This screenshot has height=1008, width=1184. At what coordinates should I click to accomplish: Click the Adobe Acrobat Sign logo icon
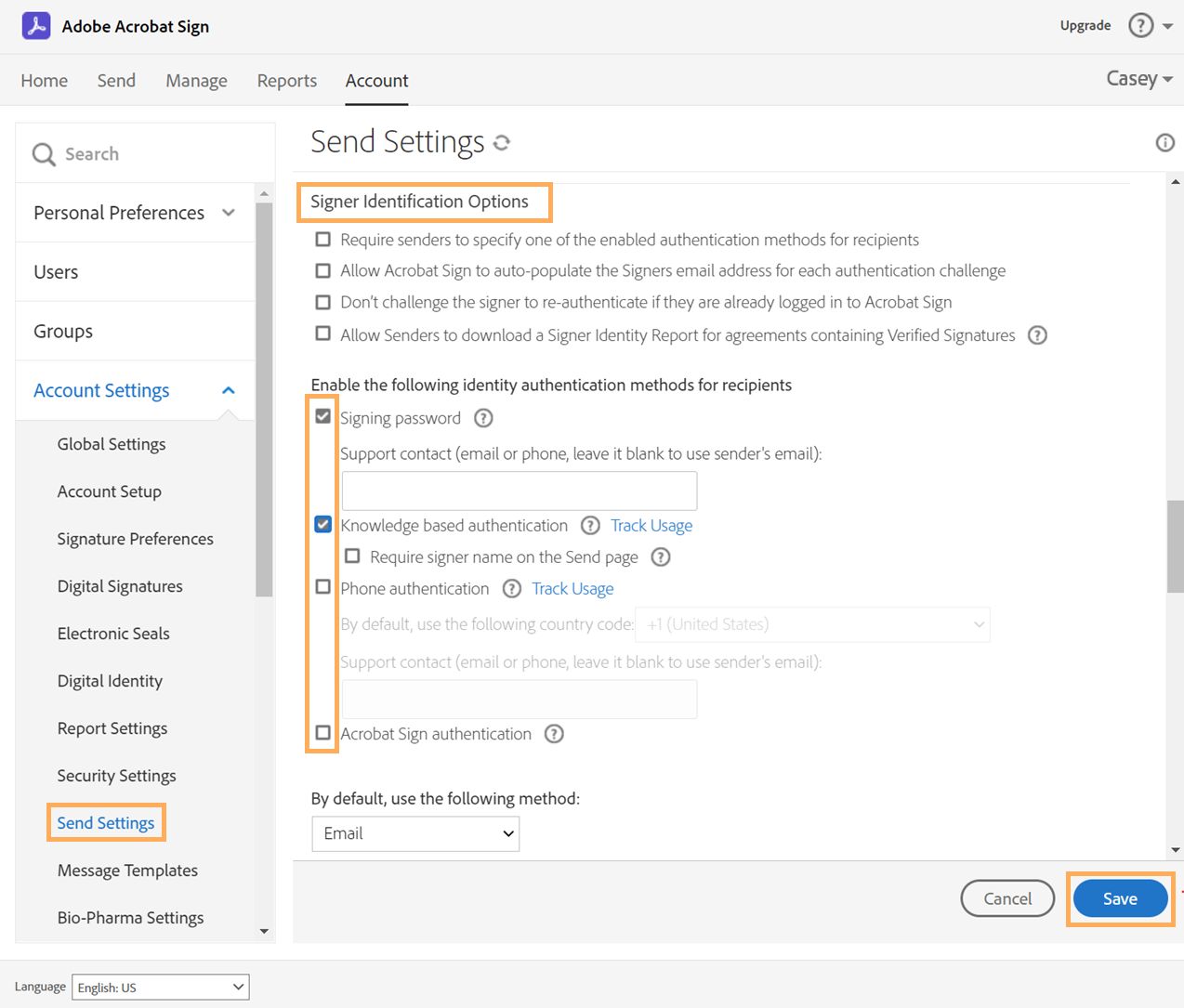pos(36,26)
